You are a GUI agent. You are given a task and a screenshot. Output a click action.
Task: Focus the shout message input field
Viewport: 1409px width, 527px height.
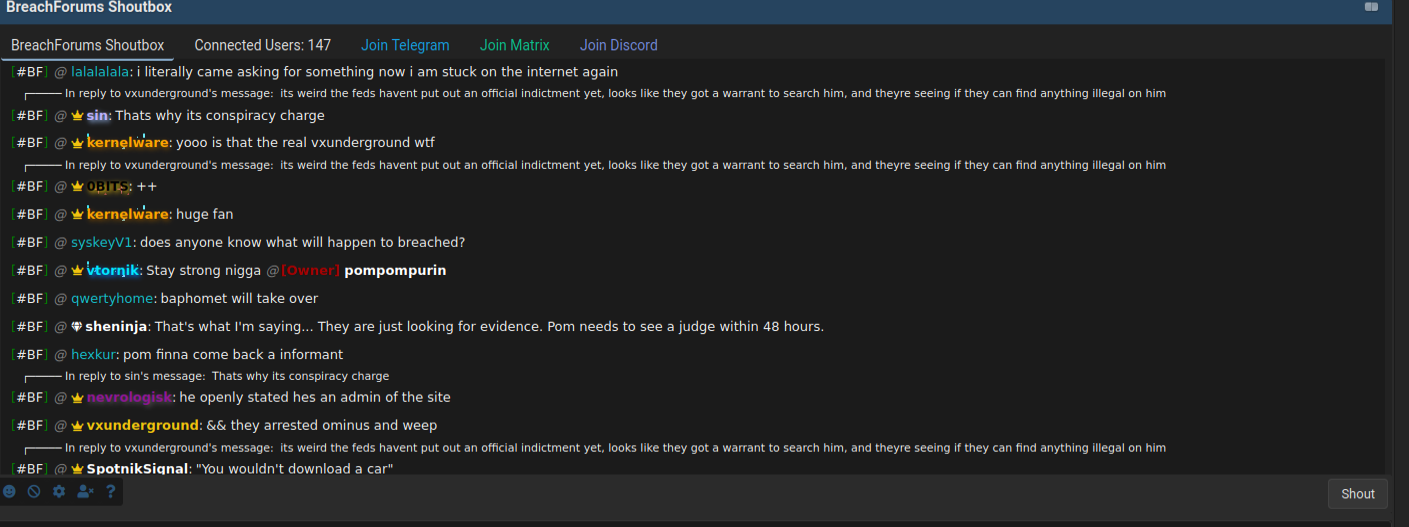[x=725, y=493]
